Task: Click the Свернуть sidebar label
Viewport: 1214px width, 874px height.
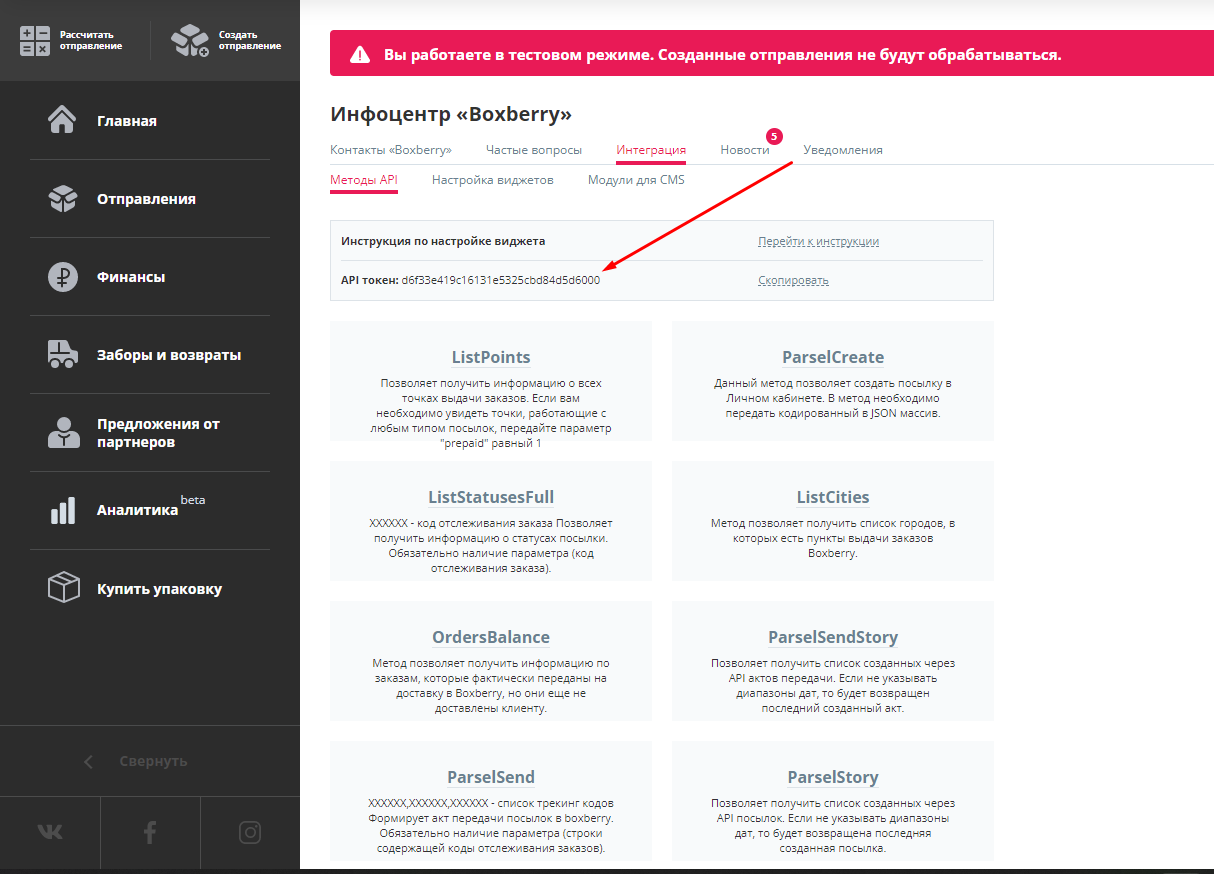Action: click(x=153, y=761)
